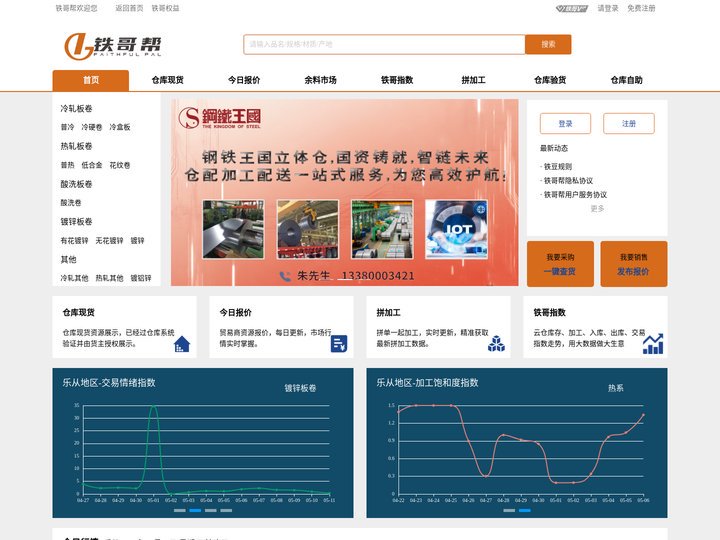720x540 pixels.
Task: Open the 铁哥指数 navigation tab
Action: (397, 80)
